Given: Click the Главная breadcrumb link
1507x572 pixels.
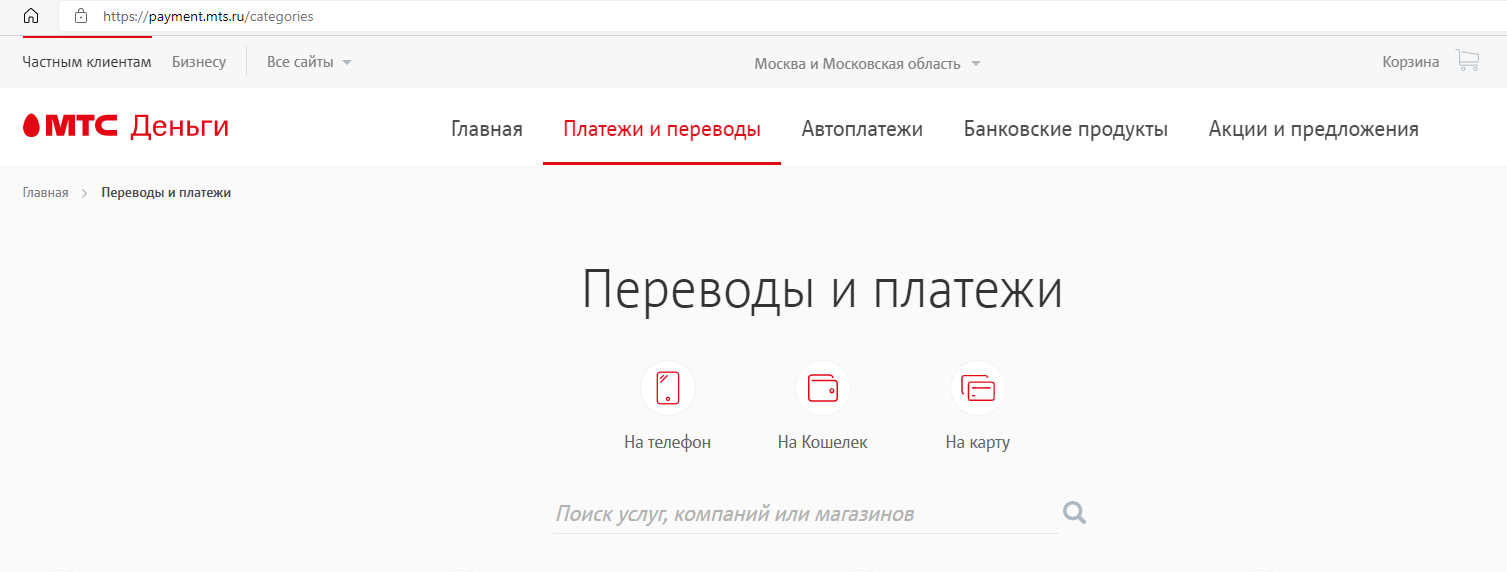Looking at the screenshot, I should point(46,193).
